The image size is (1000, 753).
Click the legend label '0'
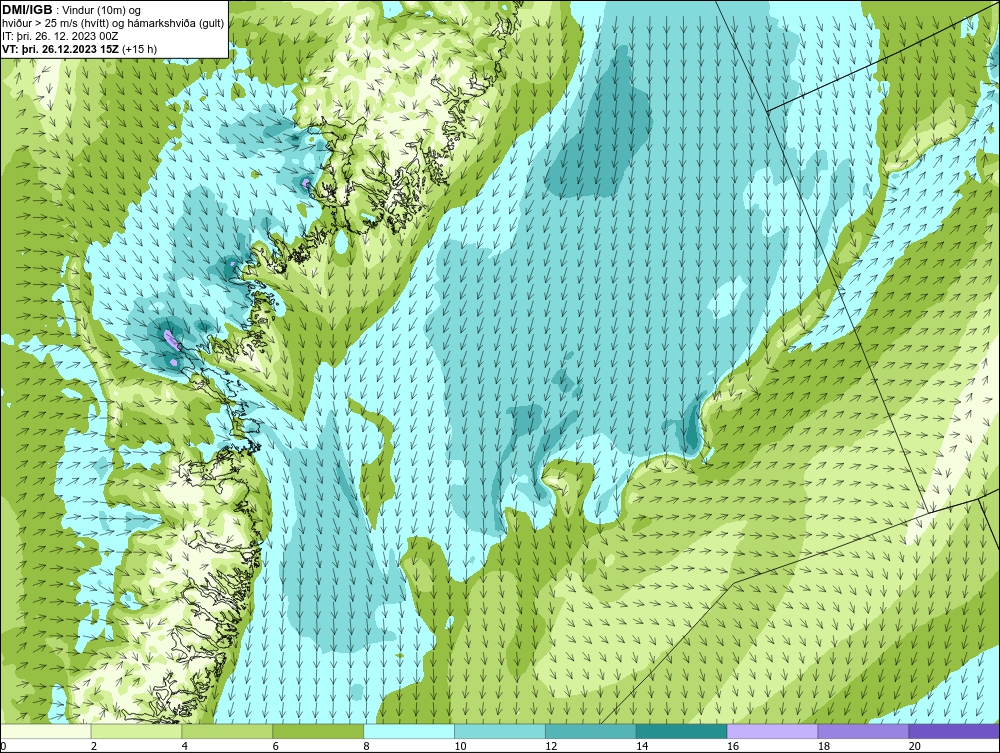tap(3, 746)
